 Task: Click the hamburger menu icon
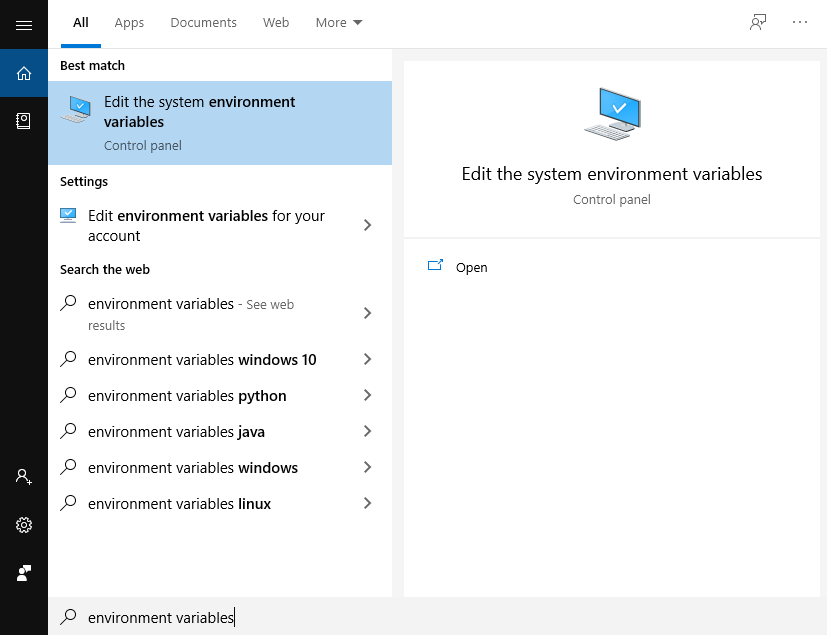(x=24, y=25)
